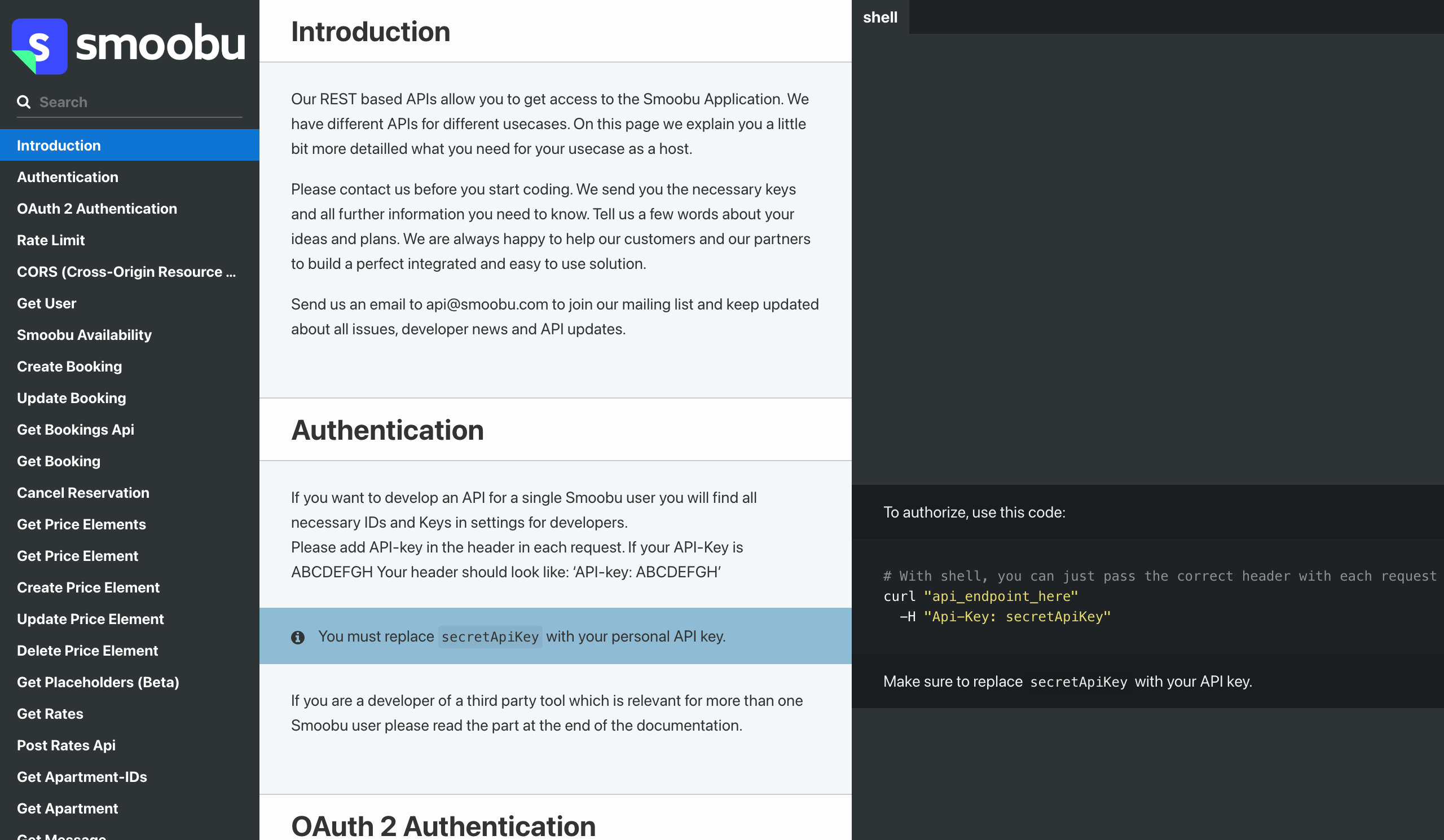Open Cancel Reservation sidebar item
1444x840 pixels.
click(130, 492)
